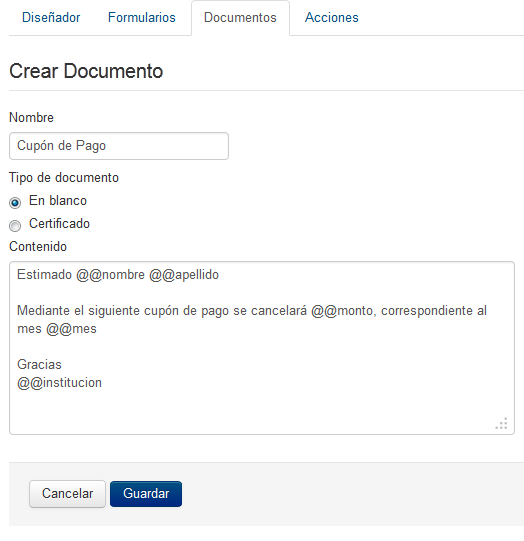Click the Certificado option label text

59,224
